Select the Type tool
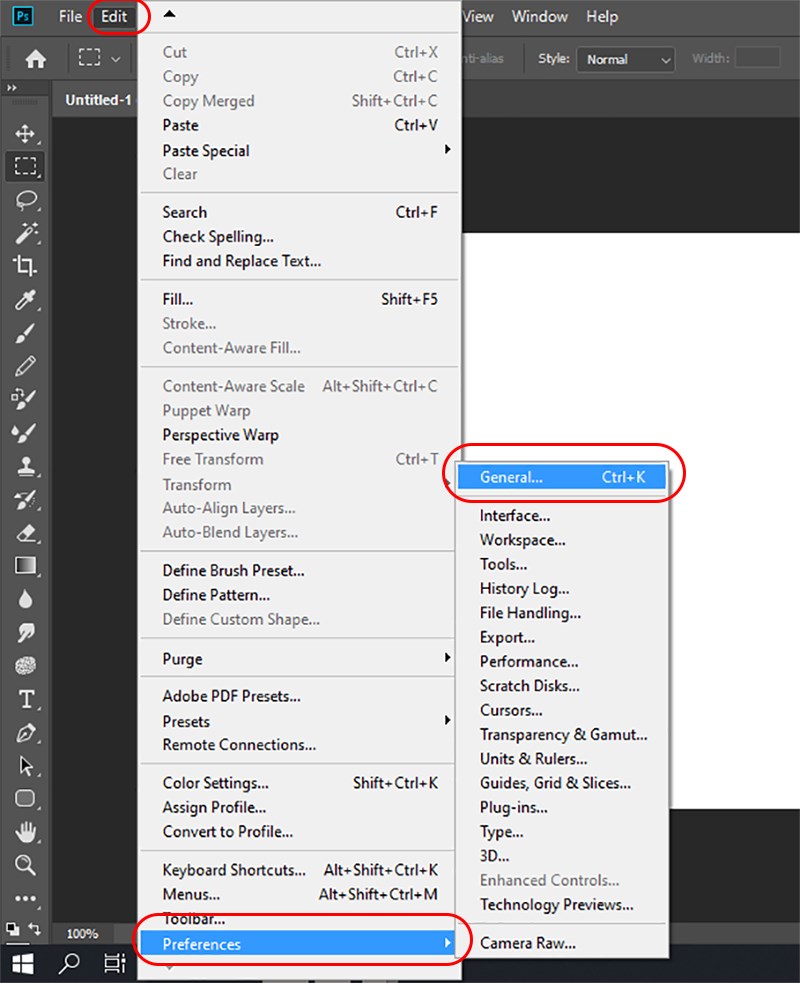This screenshot has height=983, width=800. tap(25, 699)
